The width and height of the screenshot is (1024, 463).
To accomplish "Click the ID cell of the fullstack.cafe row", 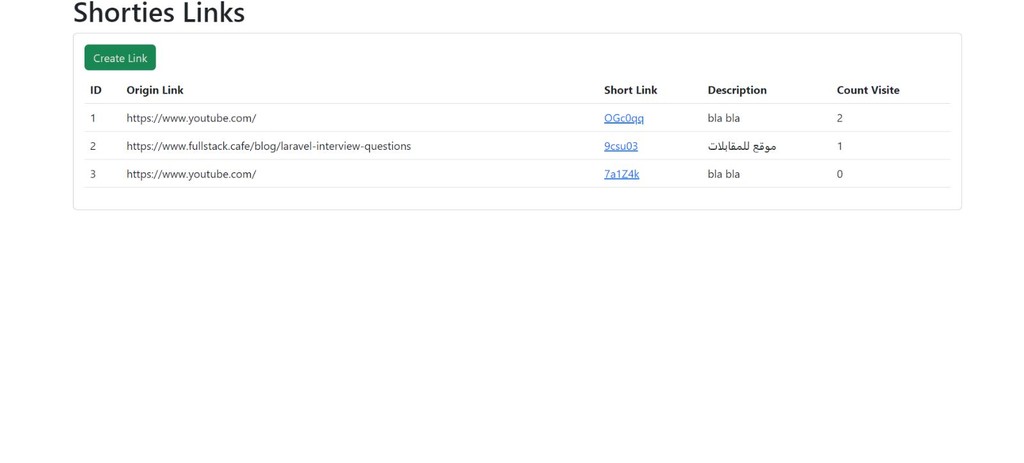I will pyautogui.click(x=93, y=146).
